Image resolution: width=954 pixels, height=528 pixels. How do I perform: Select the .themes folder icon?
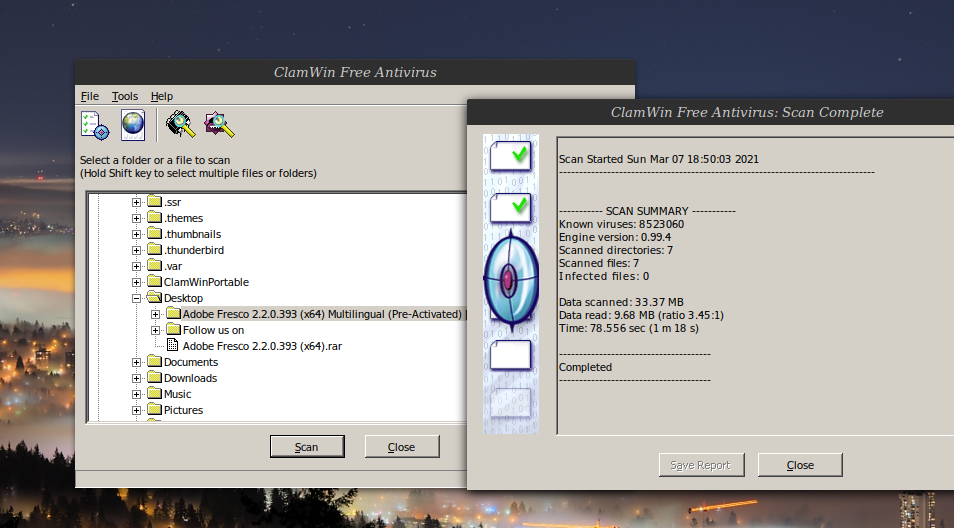155,217
